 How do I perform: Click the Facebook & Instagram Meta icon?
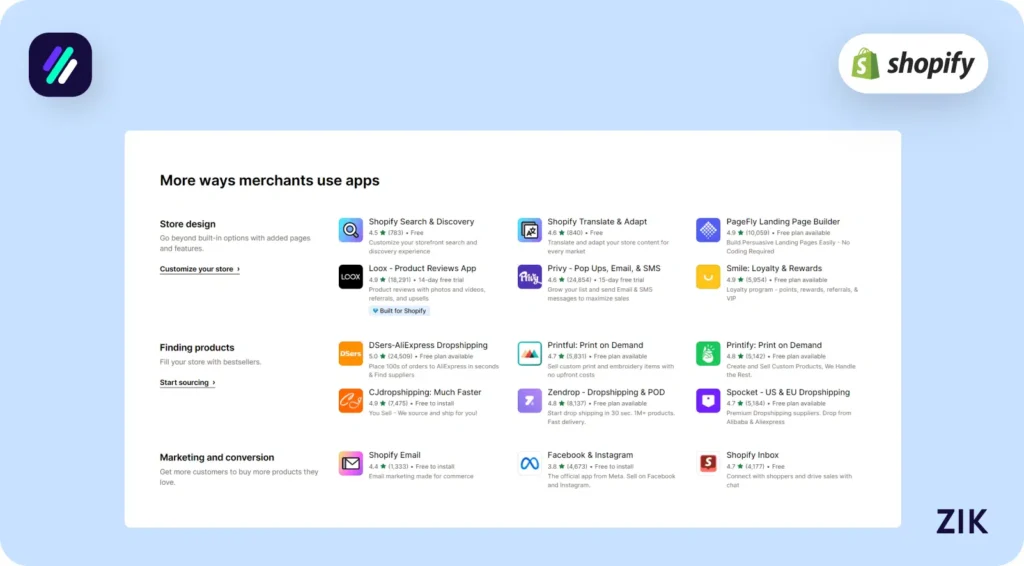pos(530,463)
